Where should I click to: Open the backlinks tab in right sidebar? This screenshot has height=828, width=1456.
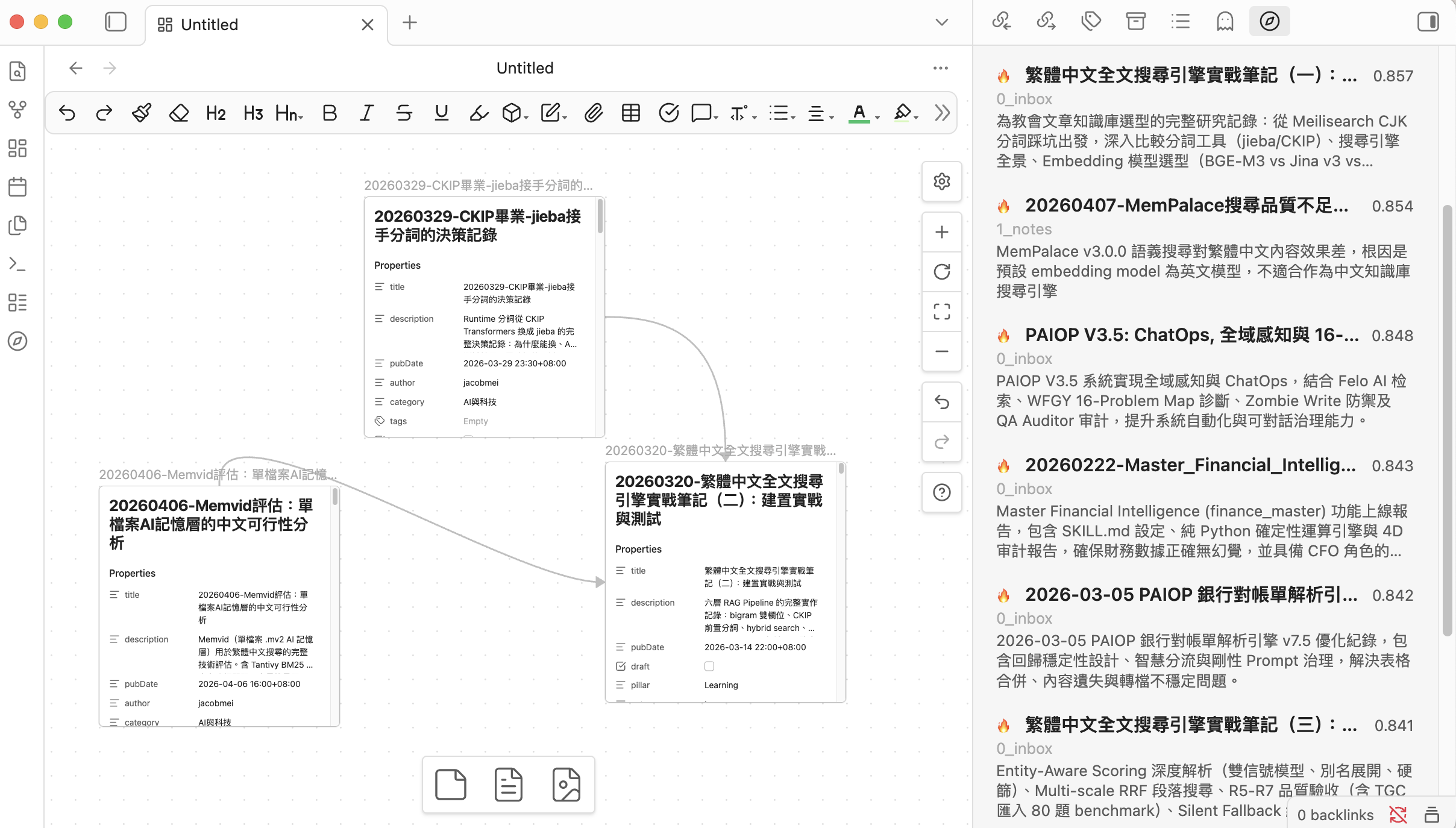(x=1001, y=21)
